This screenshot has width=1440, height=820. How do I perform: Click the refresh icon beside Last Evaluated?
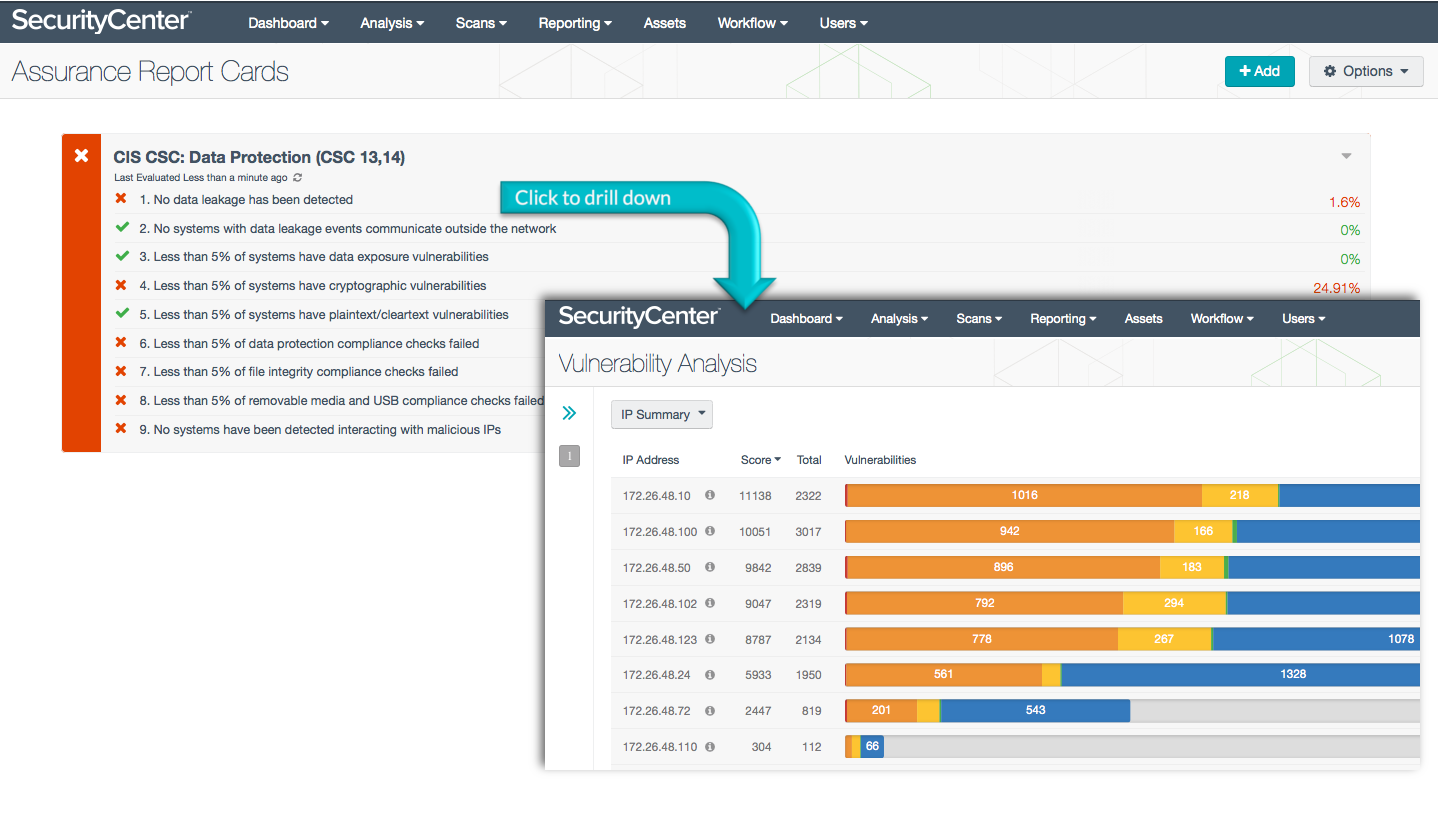(x=297, y=177)
